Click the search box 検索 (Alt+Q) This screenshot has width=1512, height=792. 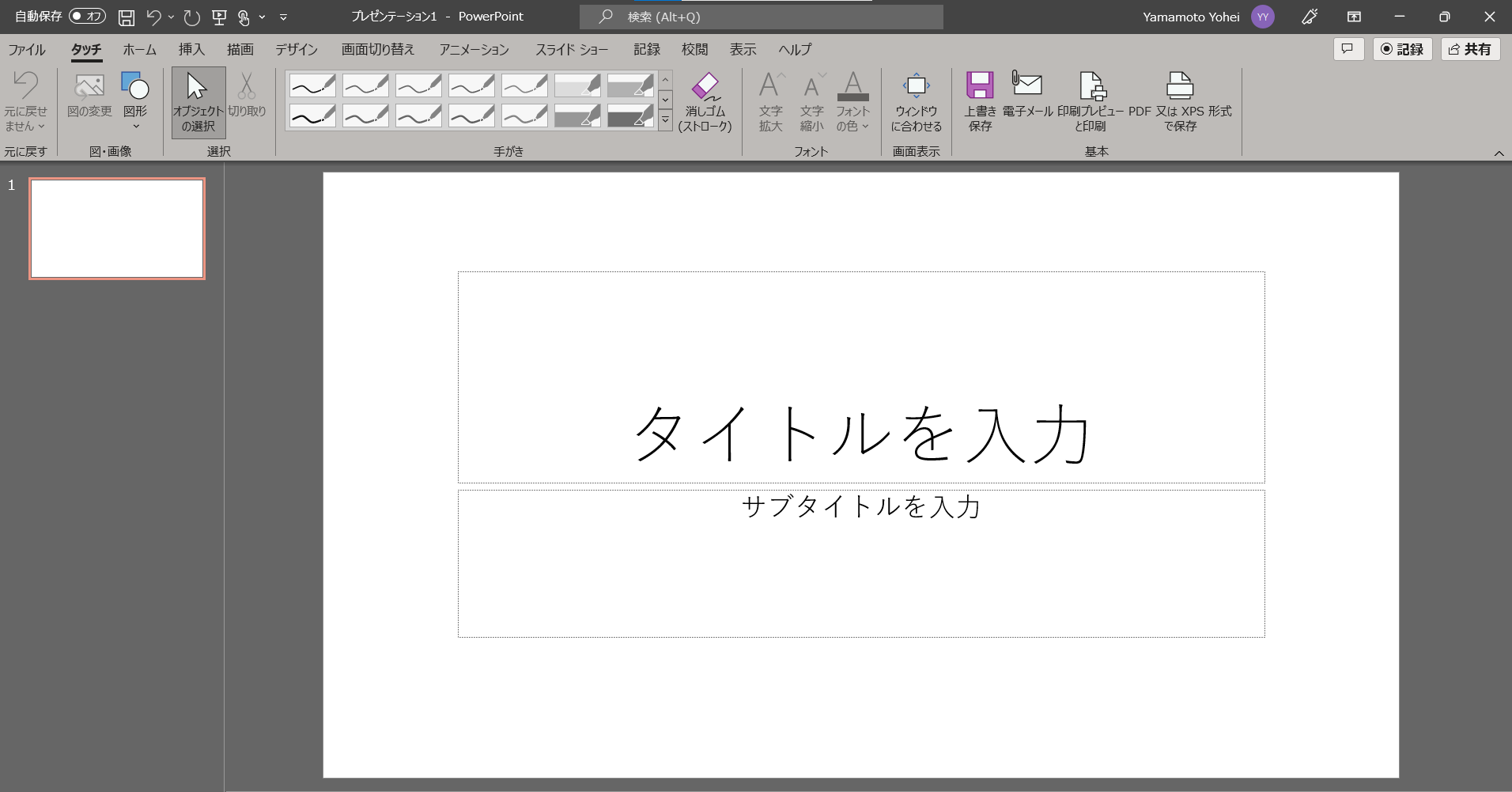[x=761, y=17]
